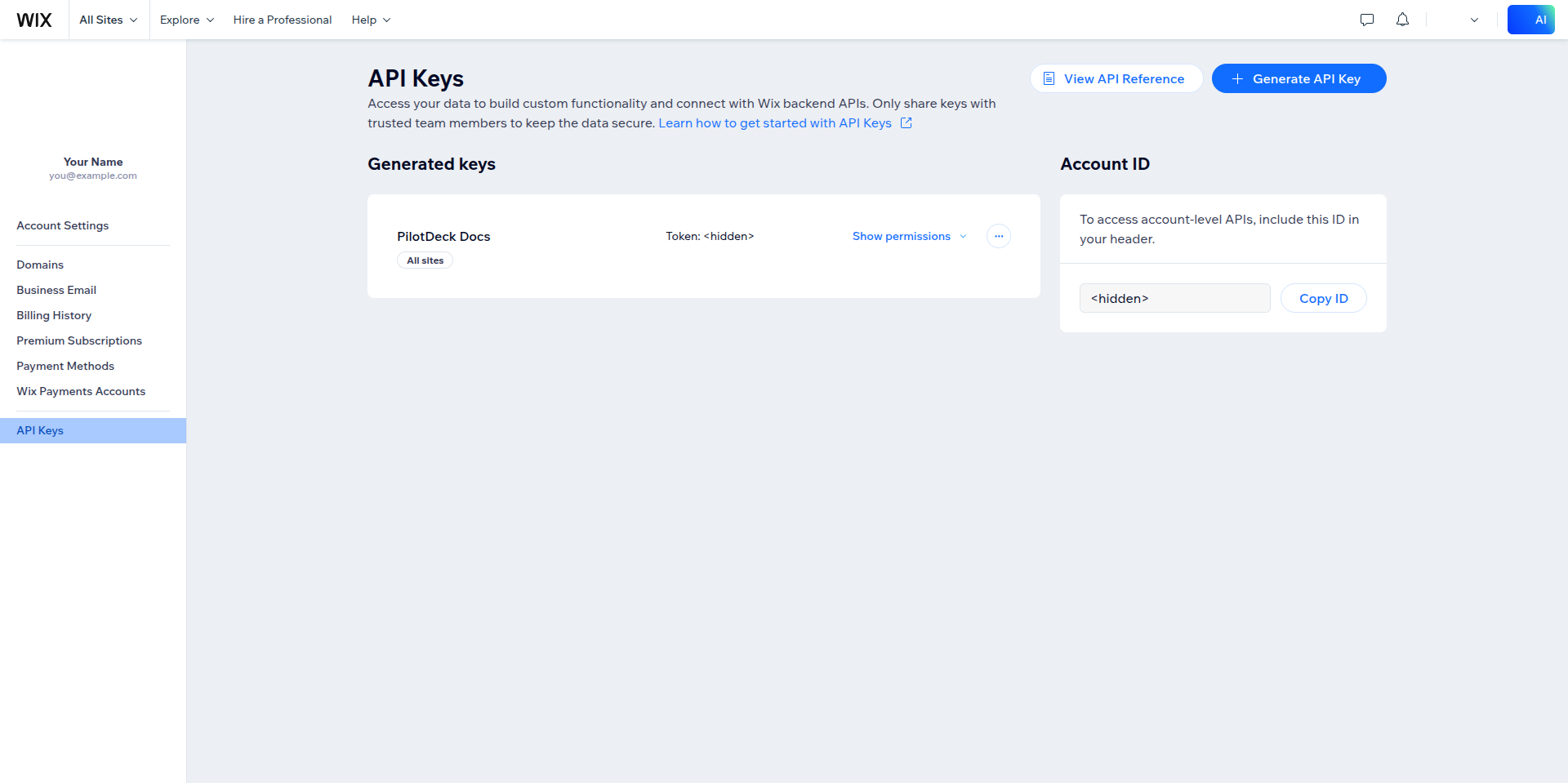Image resolution: width=1568 pixels, height=783 pixels.
Task: Open Payment Methods in sidebar
Action: pos(65,366)
